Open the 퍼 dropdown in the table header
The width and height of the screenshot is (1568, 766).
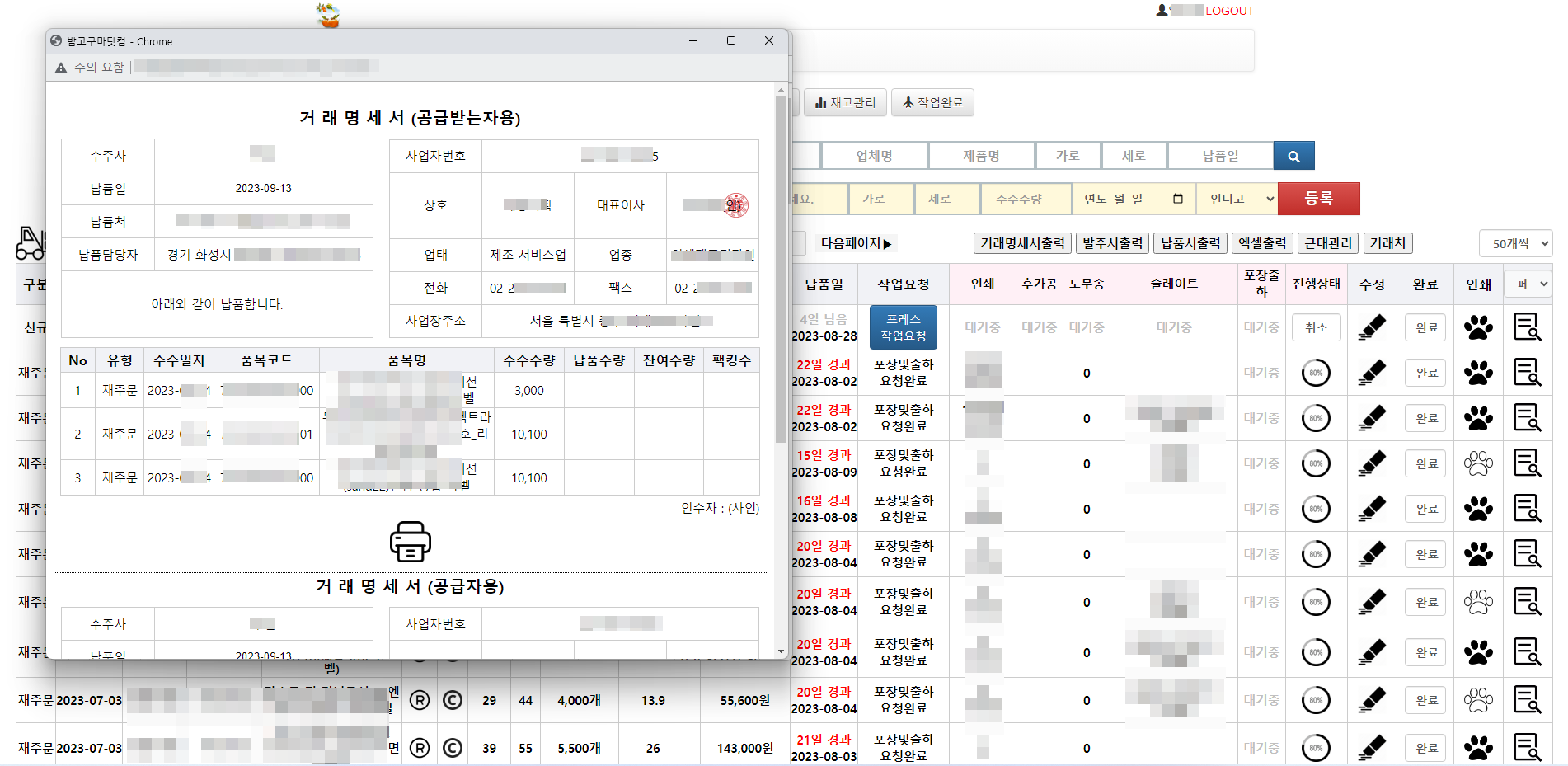(1528, 284)
